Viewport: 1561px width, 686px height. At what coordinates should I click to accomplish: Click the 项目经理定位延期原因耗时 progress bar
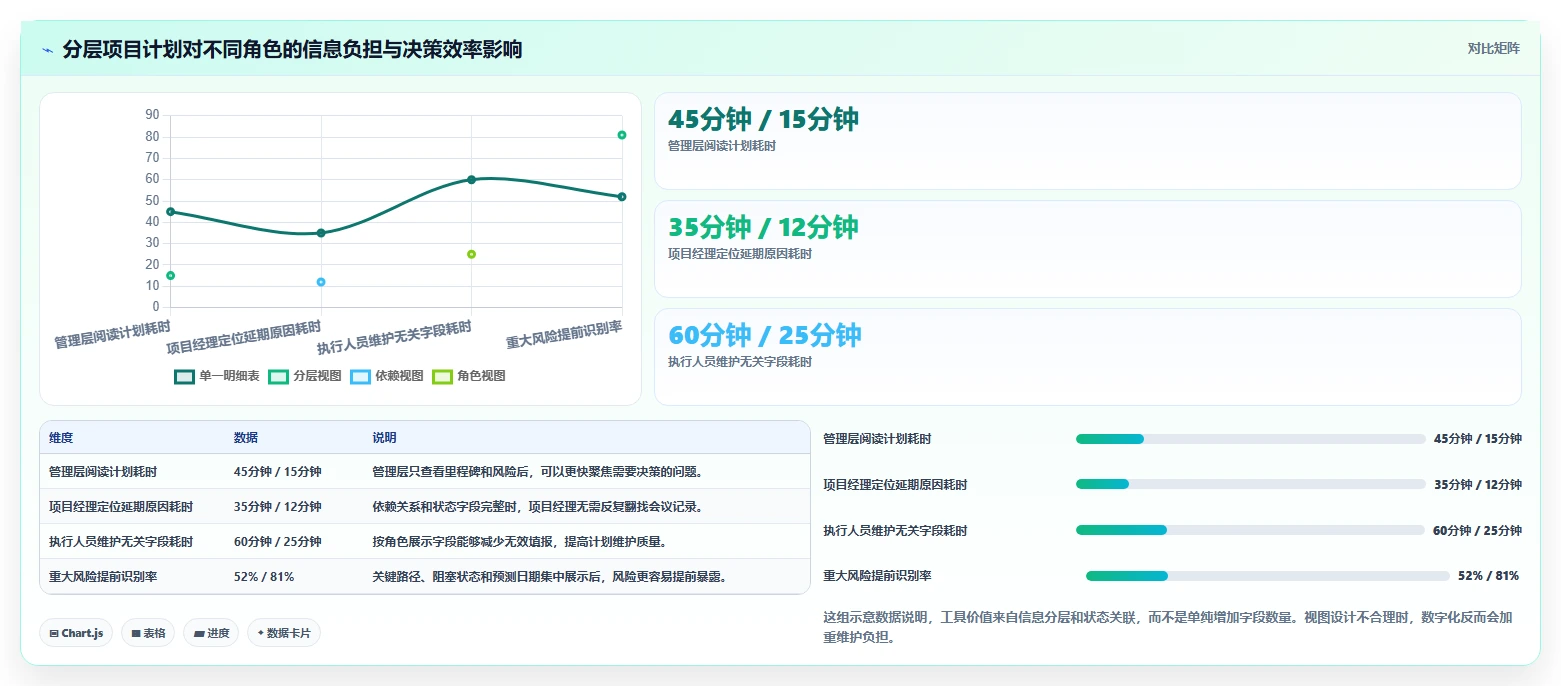click(1250, 484)
